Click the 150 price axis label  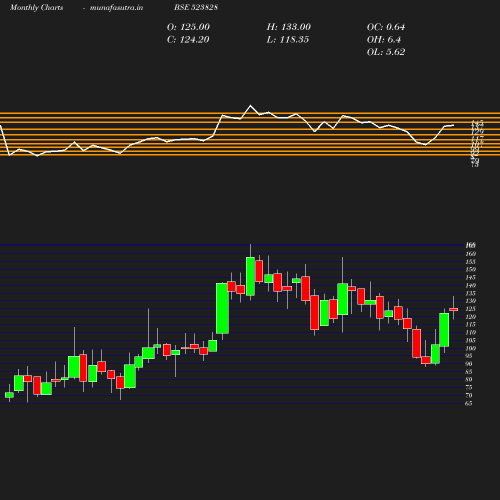(471, 269)
